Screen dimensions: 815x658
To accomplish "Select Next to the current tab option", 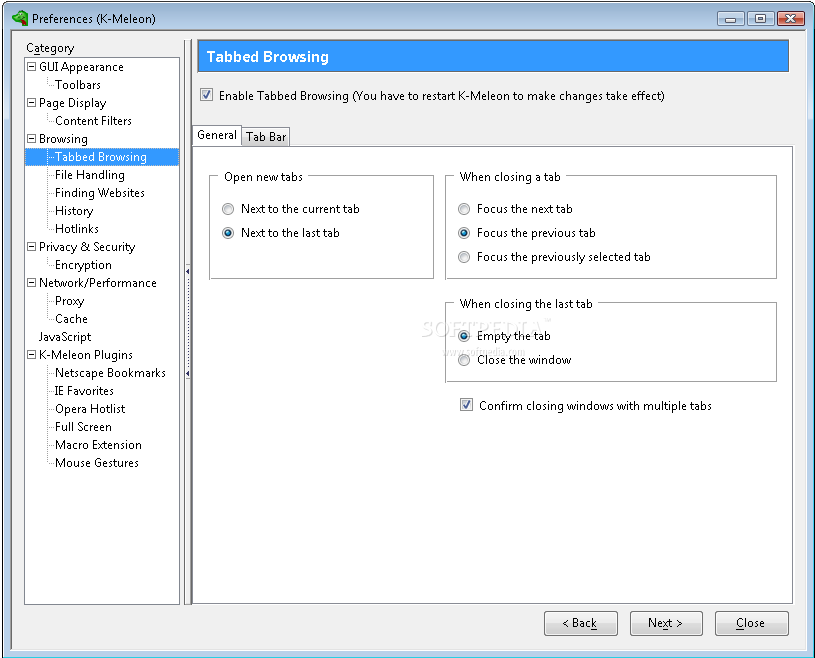I will click(x=228, y=209).
